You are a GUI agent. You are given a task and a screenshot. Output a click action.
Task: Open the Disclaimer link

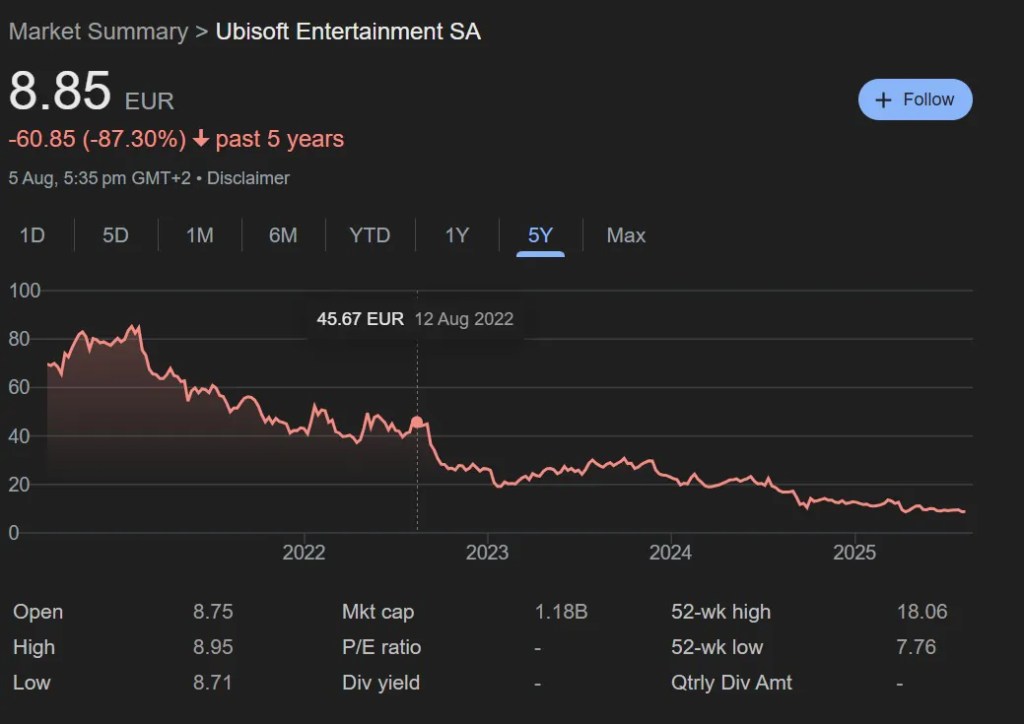248,178
